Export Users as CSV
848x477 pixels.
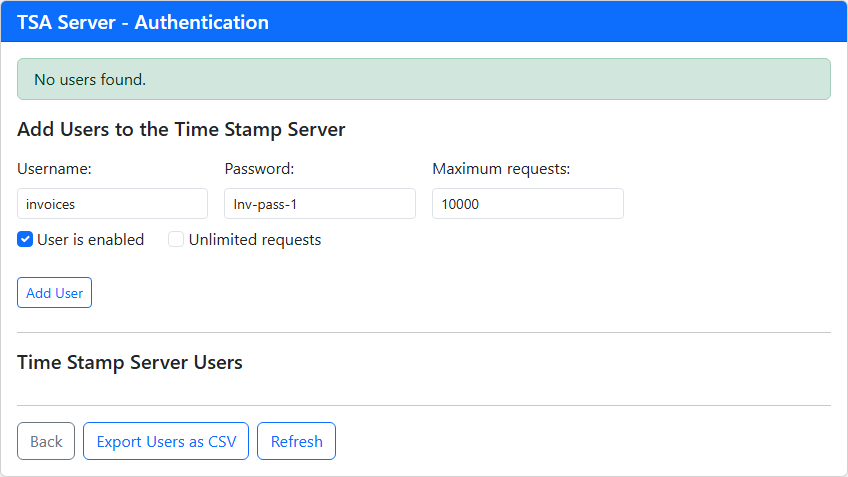point(166,441)
